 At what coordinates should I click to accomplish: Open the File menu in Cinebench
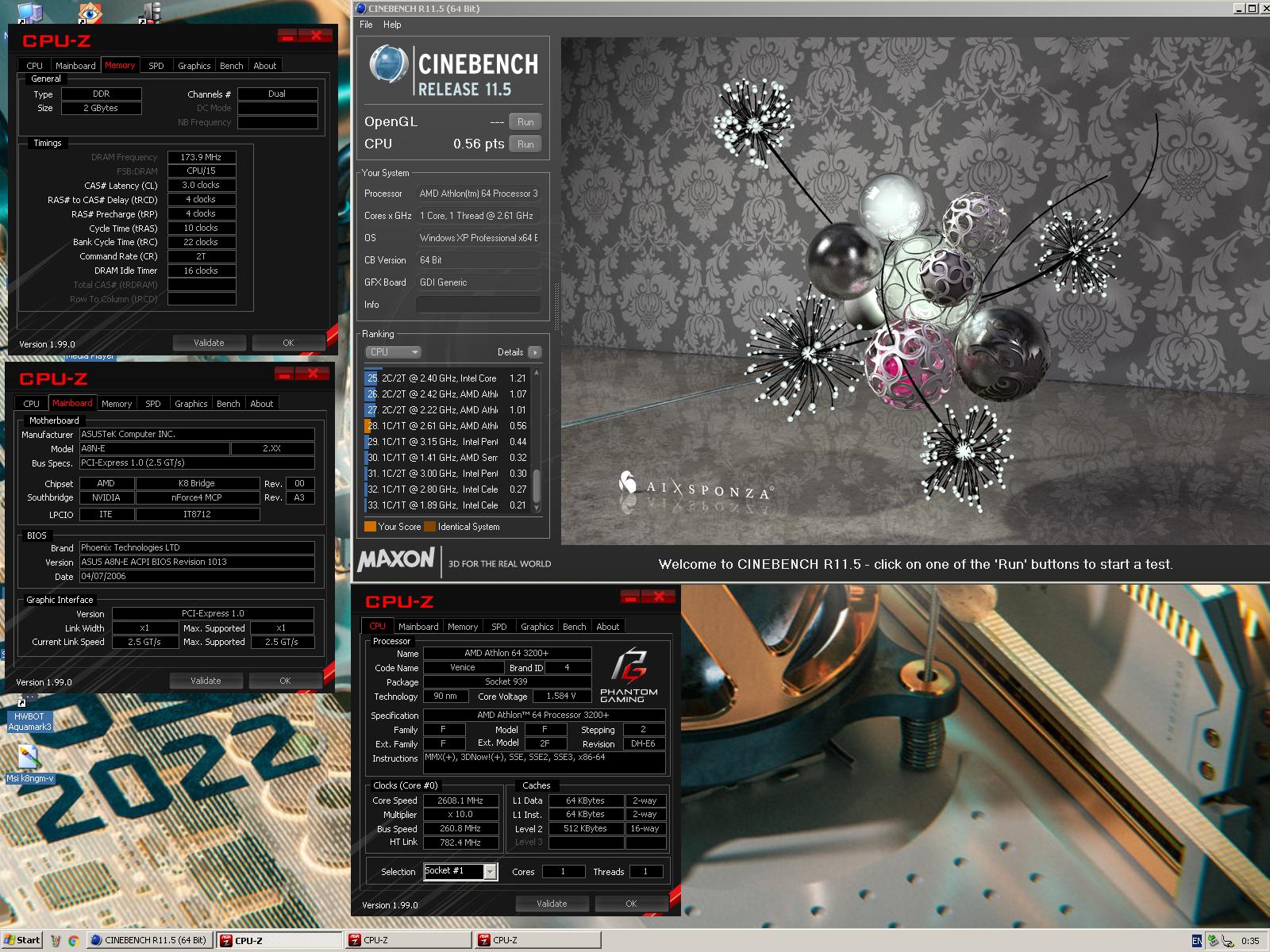coord(366,25)
